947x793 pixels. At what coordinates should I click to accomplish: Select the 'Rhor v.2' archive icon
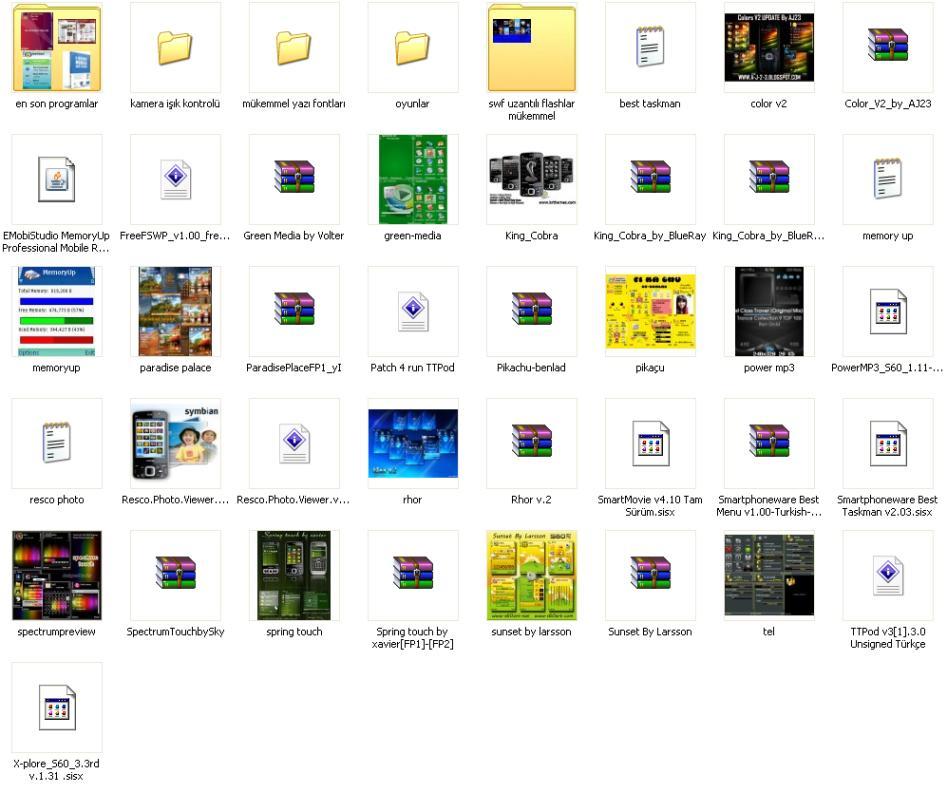pyautogui.click(x=531, y=440)
